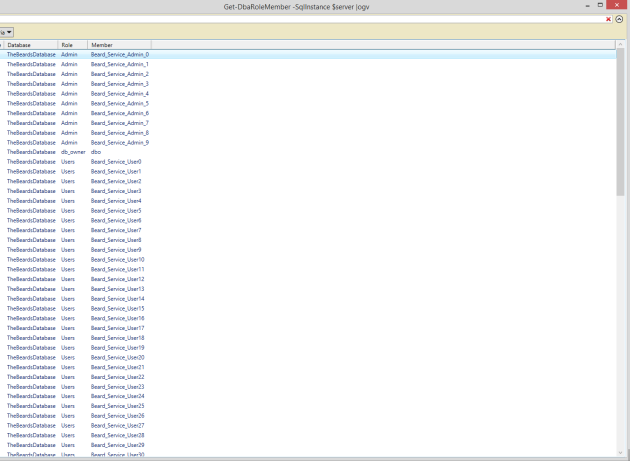This screenshot has height=461, width=630.
Task: Focus the Filter search box
Action: point(301,19)
